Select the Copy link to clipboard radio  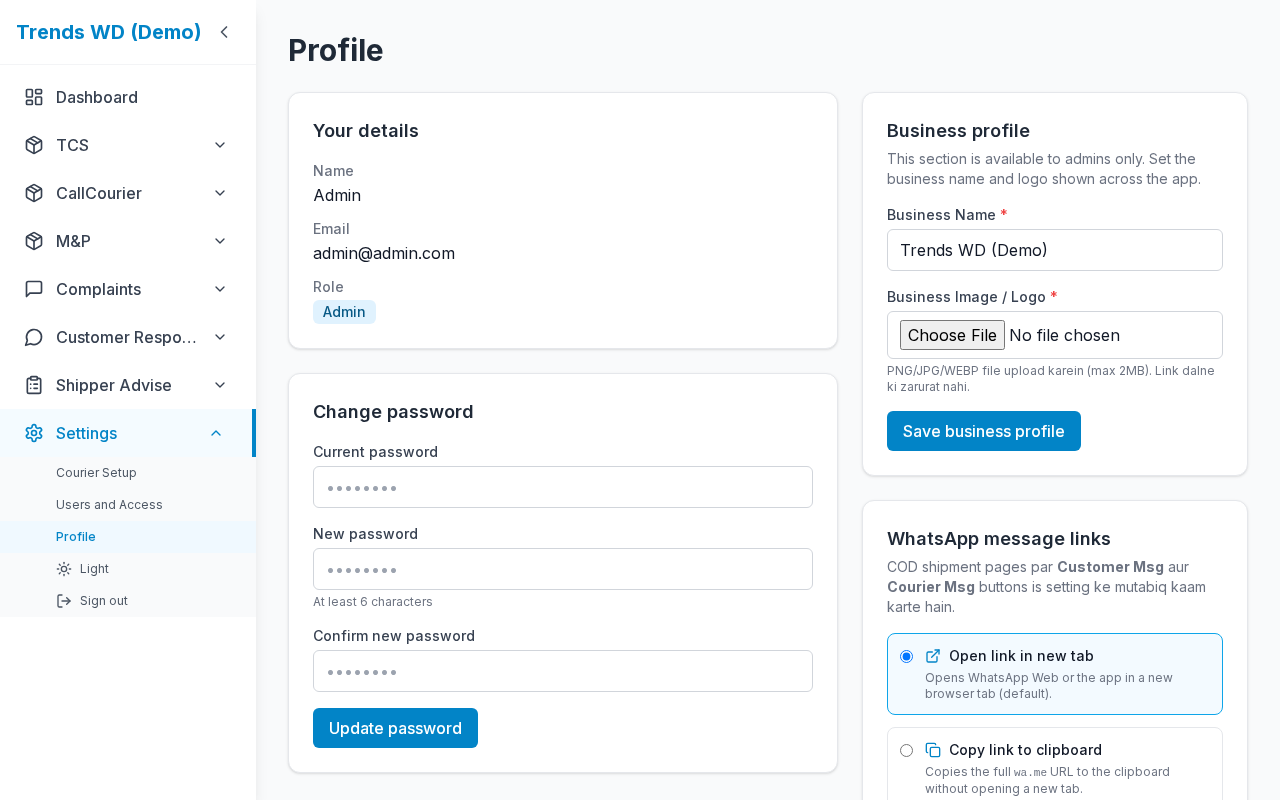coord(906,751)
